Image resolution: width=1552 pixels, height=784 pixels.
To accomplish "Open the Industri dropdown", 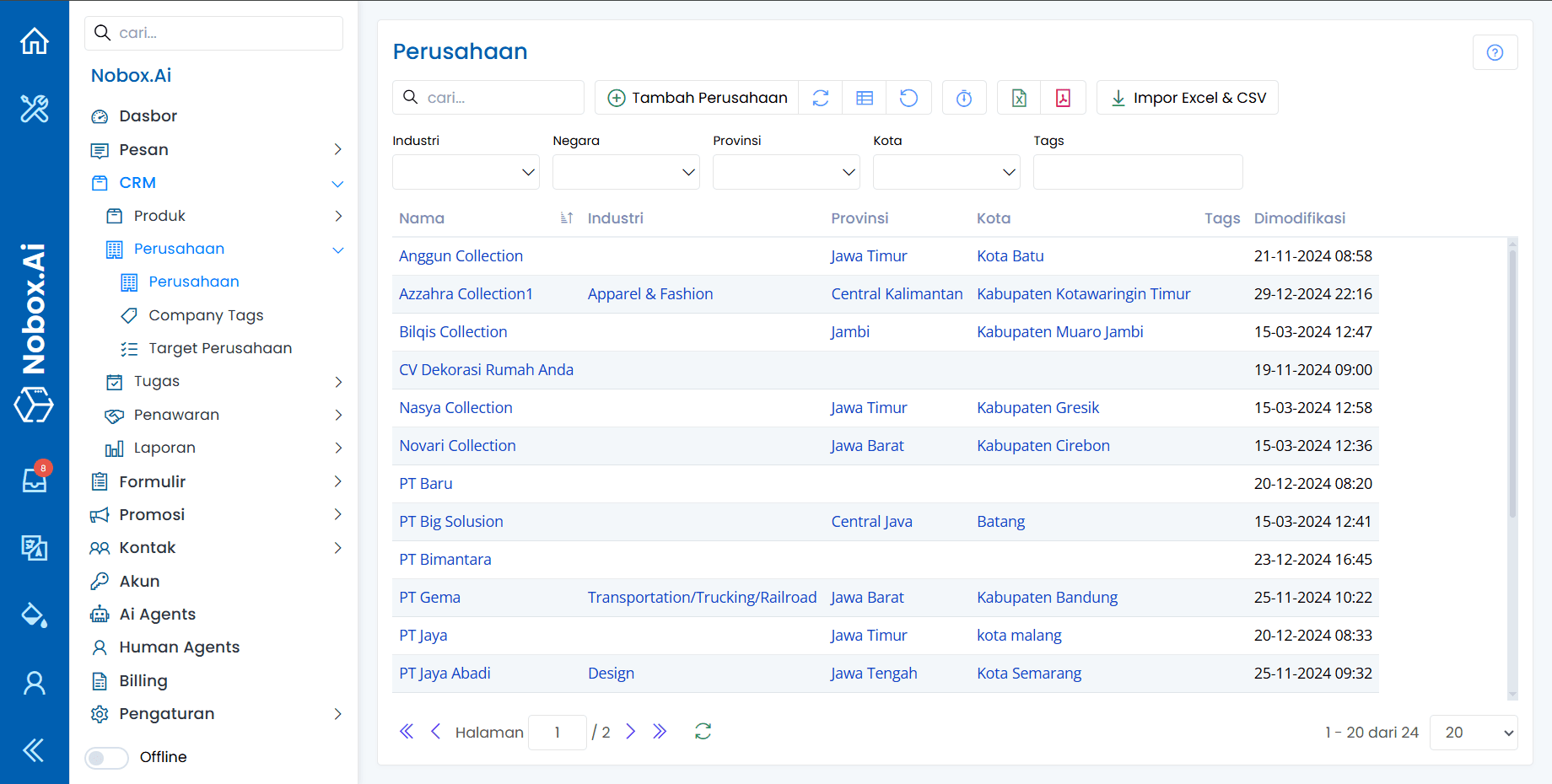I will tap(465, 172).
